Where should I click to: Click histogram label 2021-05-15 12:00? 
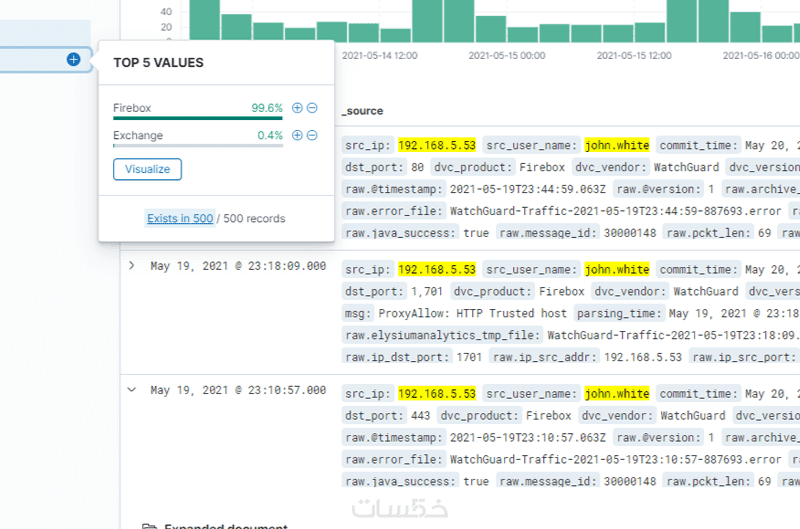click(634, 56)
